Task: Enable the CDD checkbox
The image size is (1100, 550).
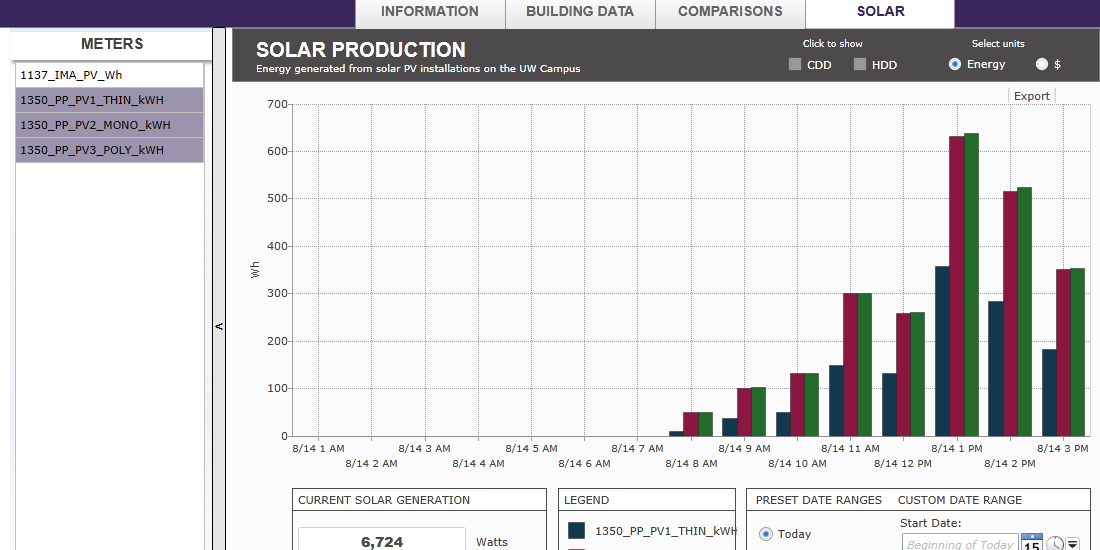Action: click(795, 65)
